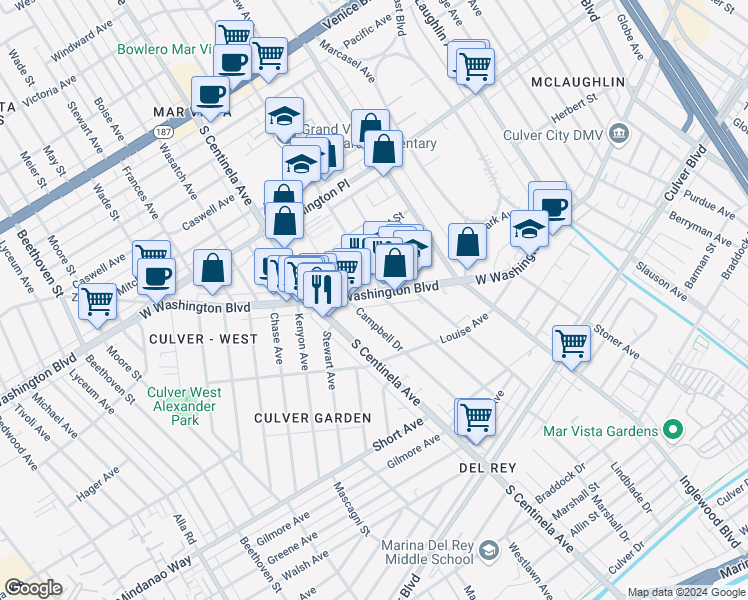Select the coffee cup marker beside Caswell Ave label
The image size is (748, 600).
point(156,278)
